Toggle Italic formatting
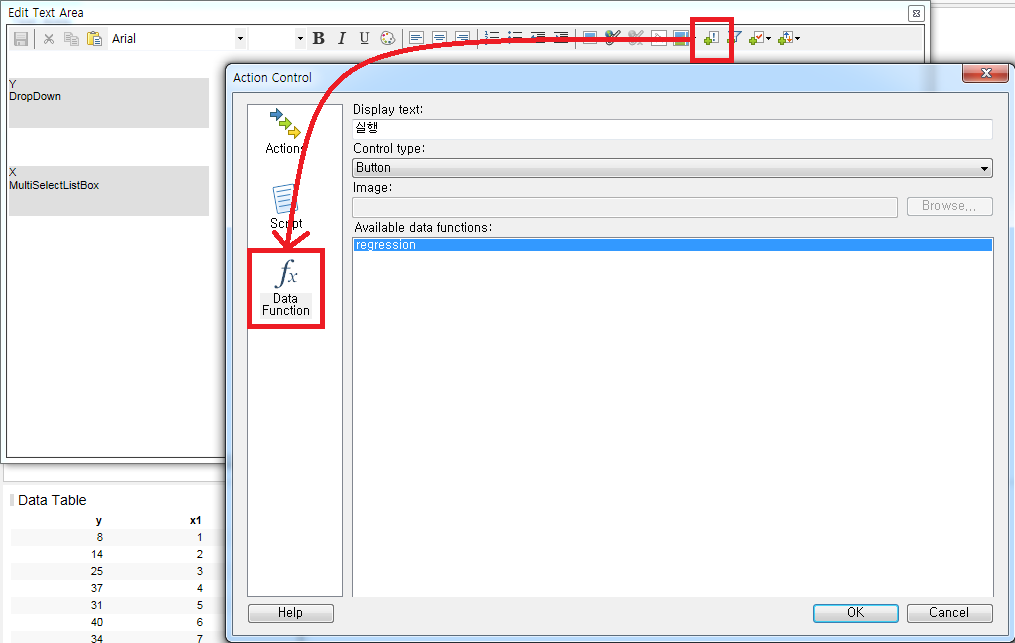The height and width of the screenshot is (643, 1015). [x=341, y=38]
